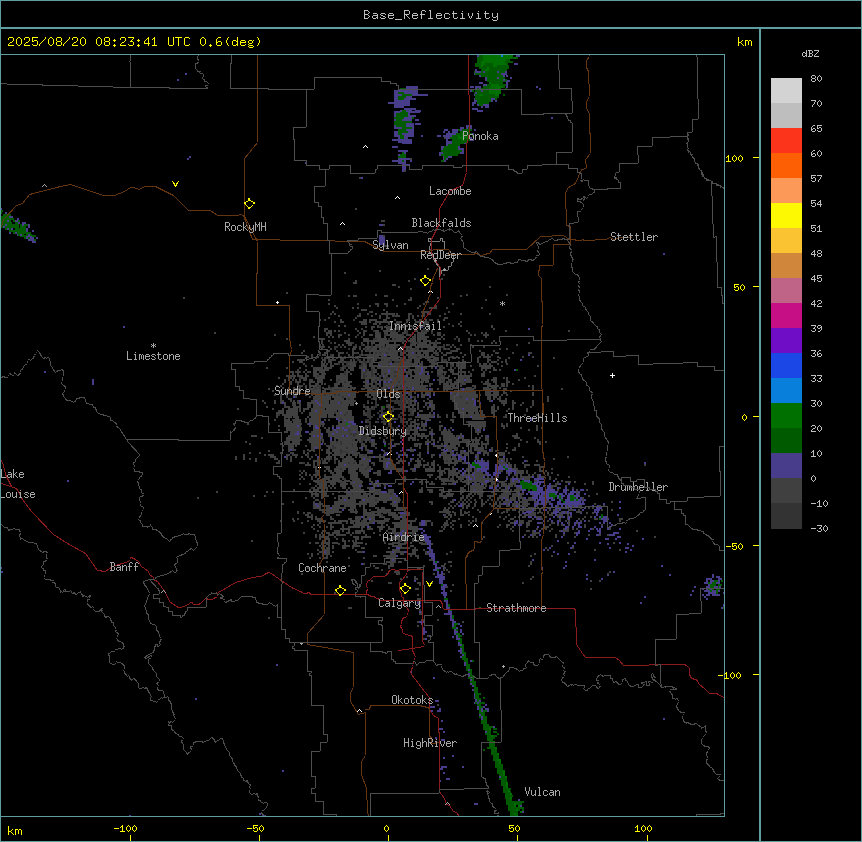Viewport: 862px width, 842px height.
Task: Select the blue 33–36 dBZ legend swatch
Action: point(786,365)
